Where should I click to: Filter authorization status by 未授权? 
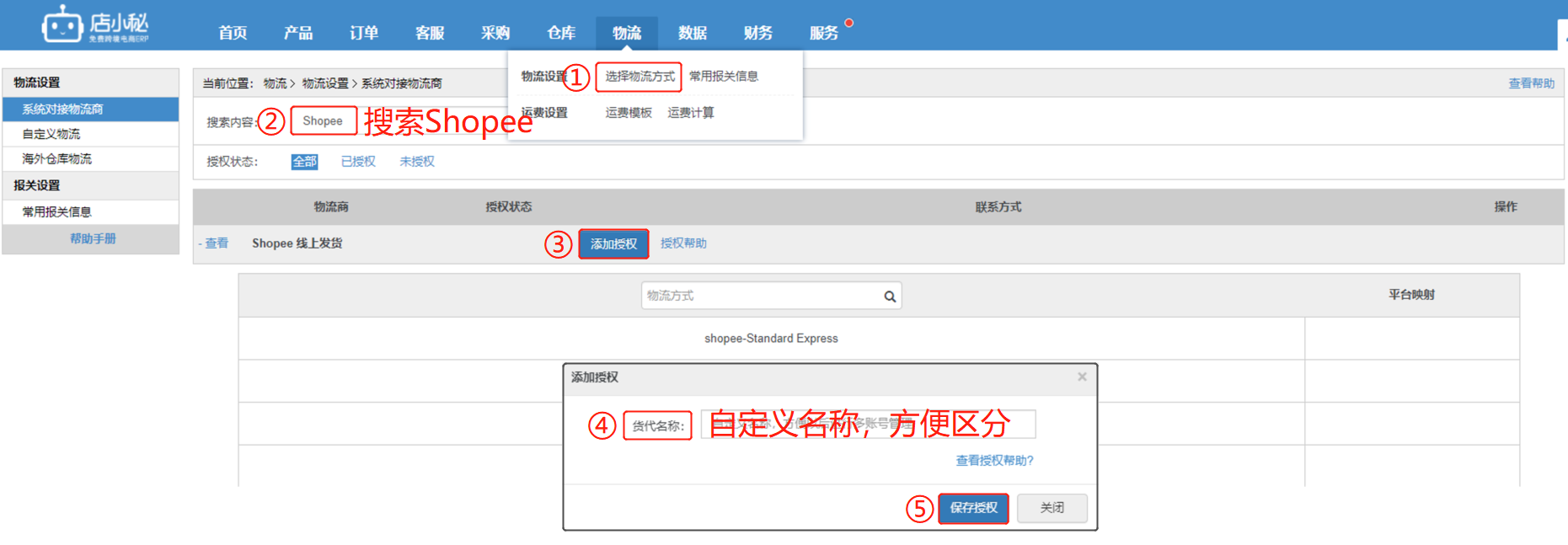click(x=417, y=162)
